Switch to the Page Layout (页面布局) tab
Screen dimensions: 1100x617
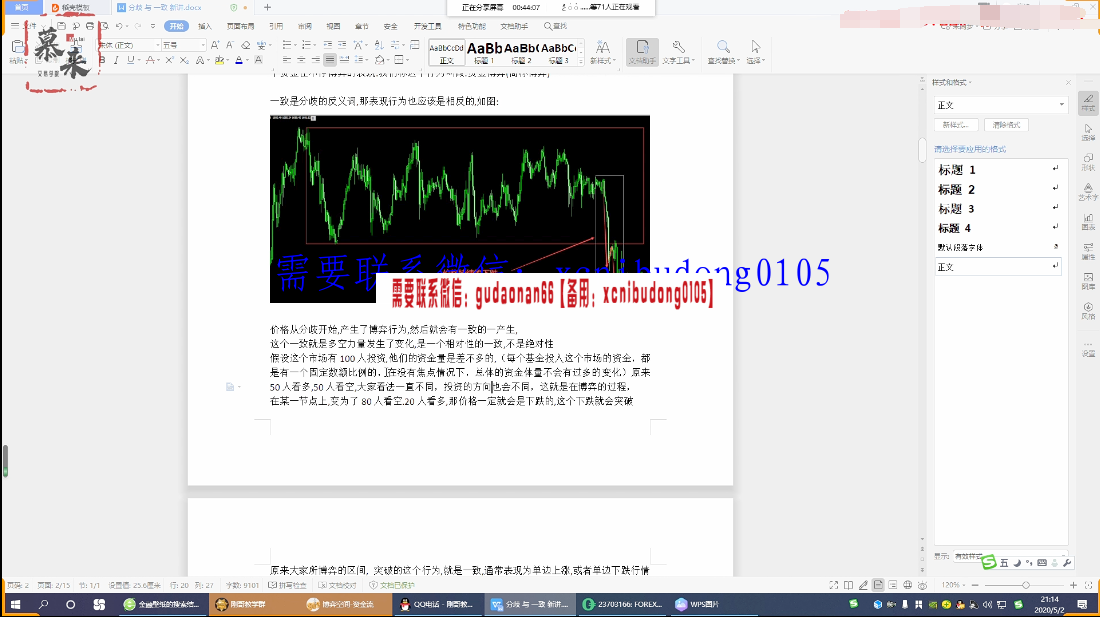tap(240, 26)
